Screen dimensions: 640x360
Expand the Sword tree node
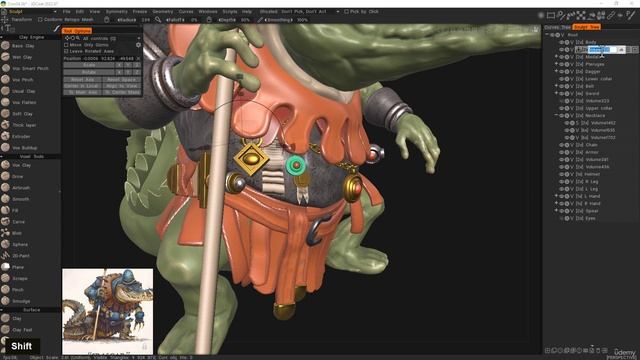tap(556, 93)
